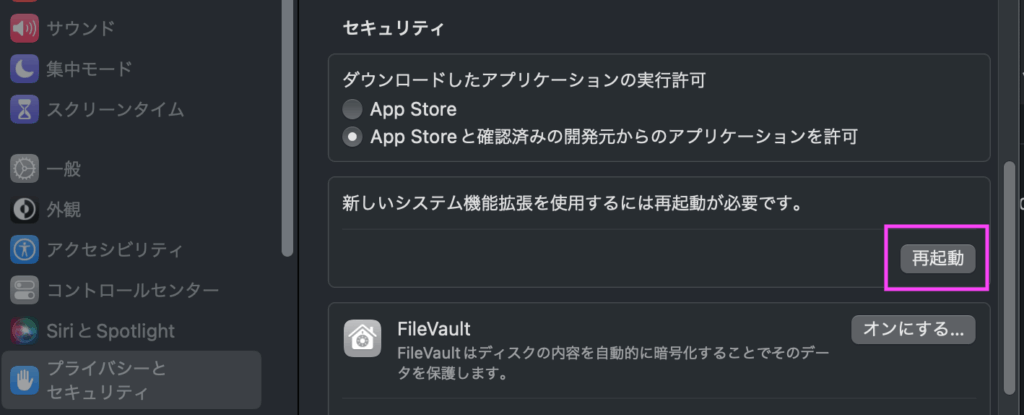The width and height of the screenshot is (1024, 415).
Task: Click the gear icon for 一般
Action: pos(24,169)
